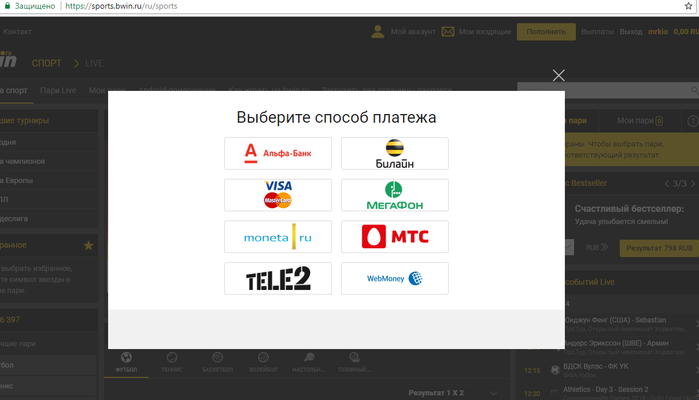Viewport: 699px width, 400px height.
Task: Go to next Bestseller slide
Action: click(693, 184)
